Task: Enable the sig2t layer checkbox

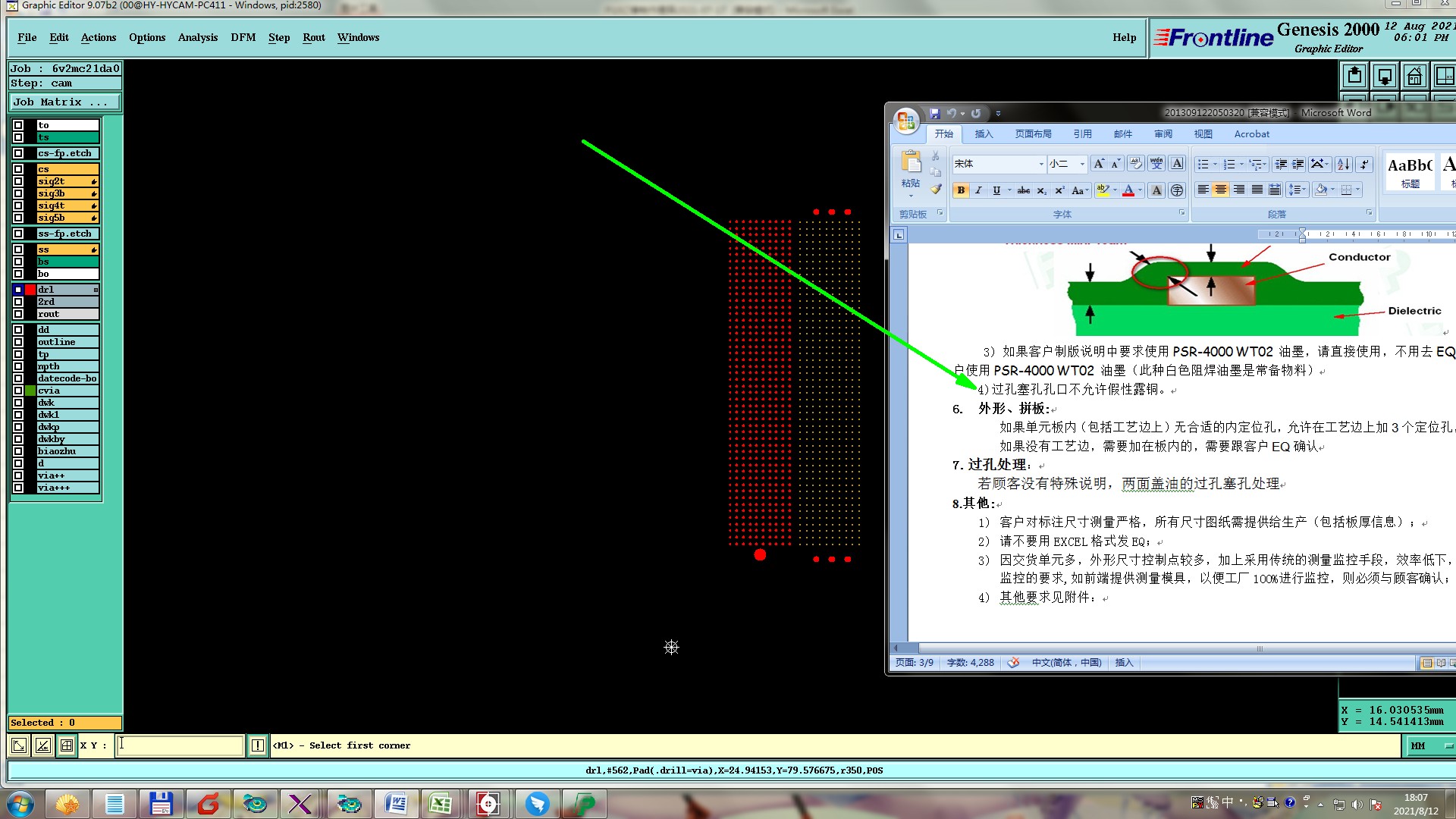Action: tap(18, 181)
